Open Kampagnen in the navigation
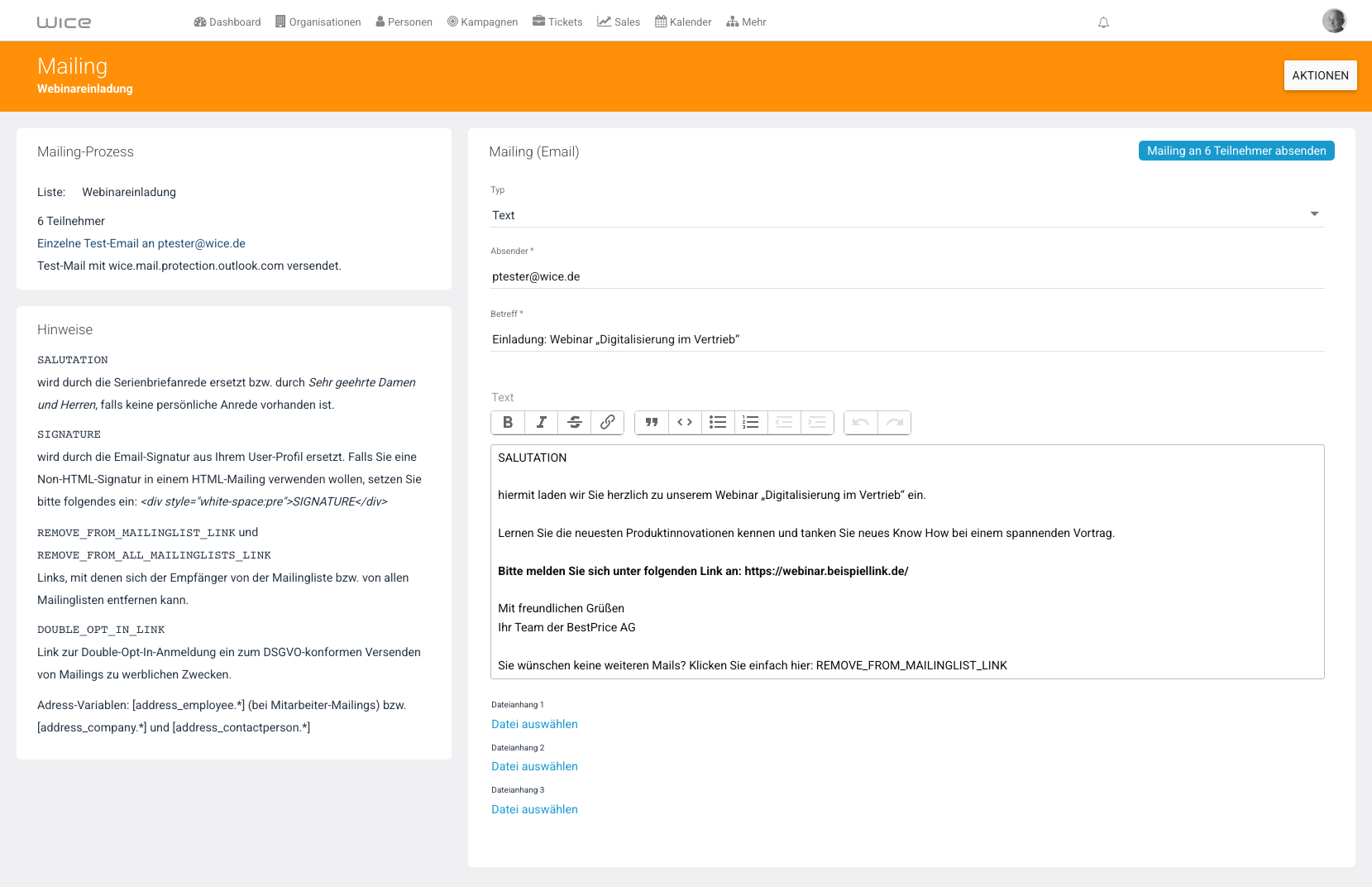 coord(483,22)
